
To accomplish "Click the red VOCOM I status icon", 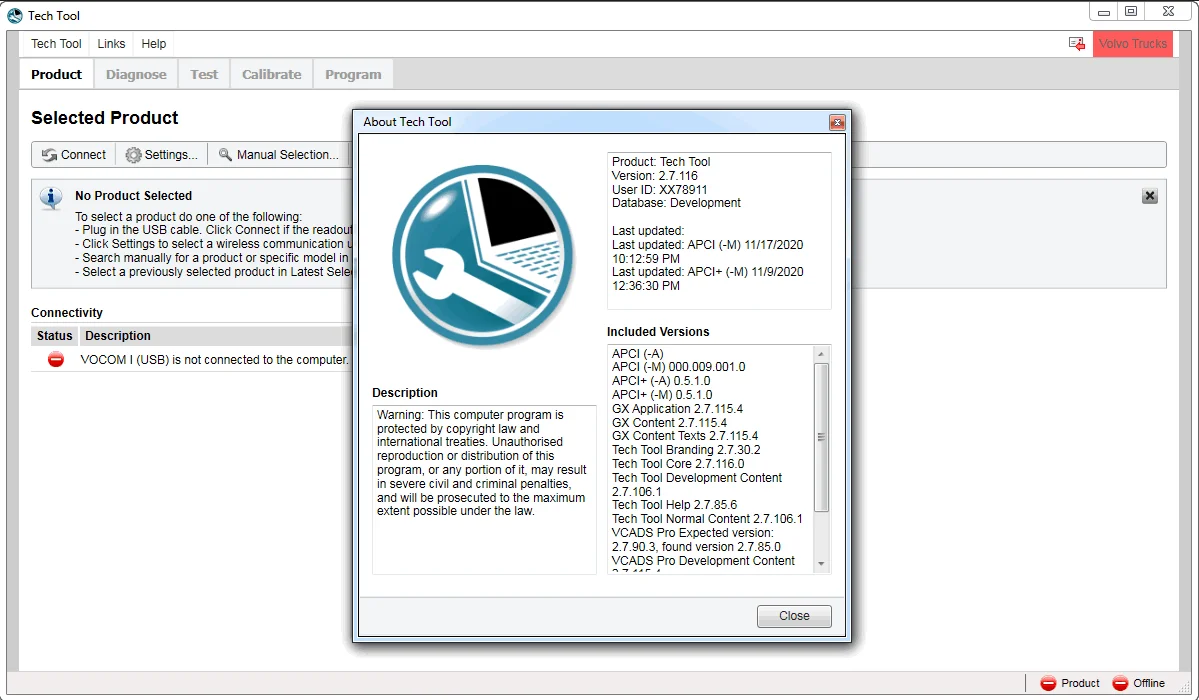I will click(x=56, y=360).
